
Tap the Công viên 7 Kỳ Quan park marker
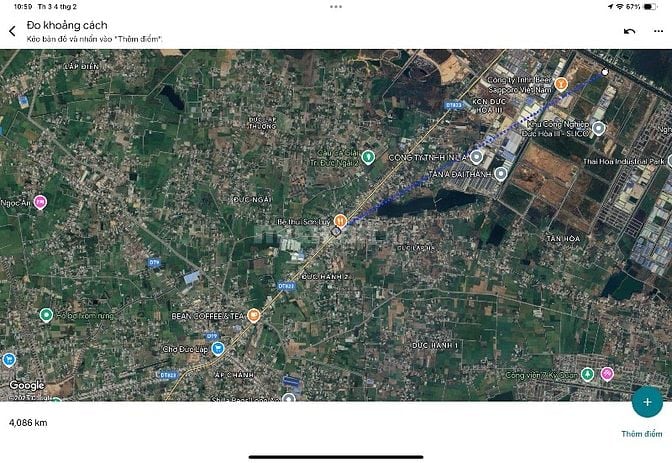click(x=587, y=374)
